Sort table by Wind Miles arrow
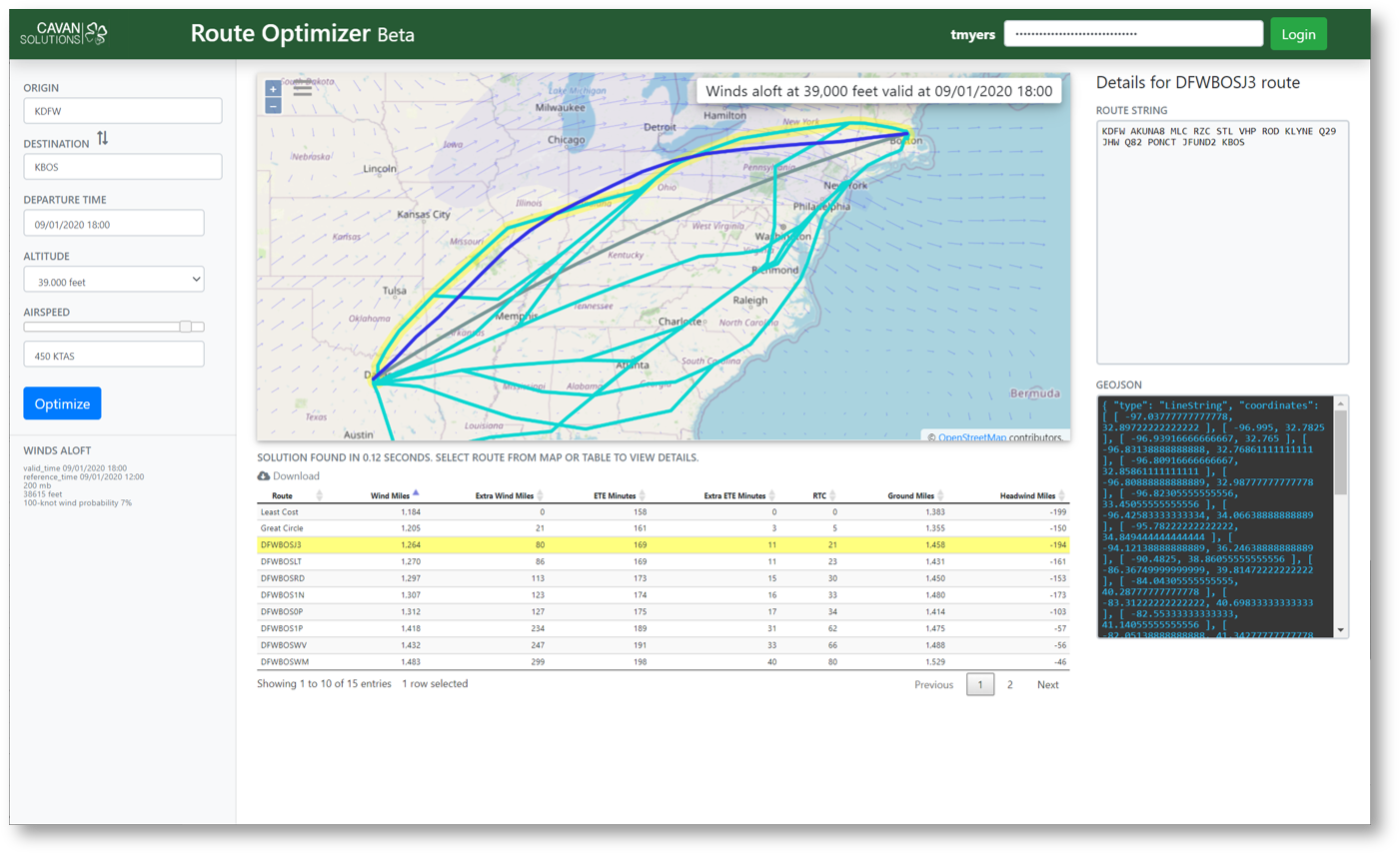This screenshot has height=854, width=1400. click(x=416, y=493)
